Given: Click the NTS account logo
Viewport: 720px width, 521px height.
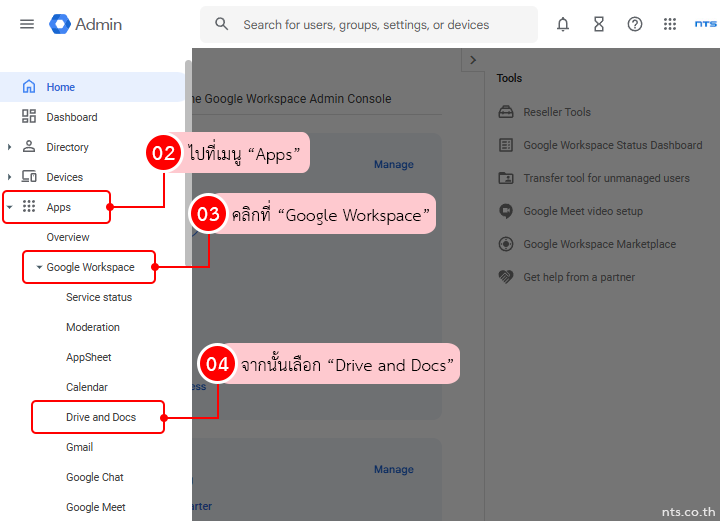Looking at the screenshot, I should [x=706, y=24].
